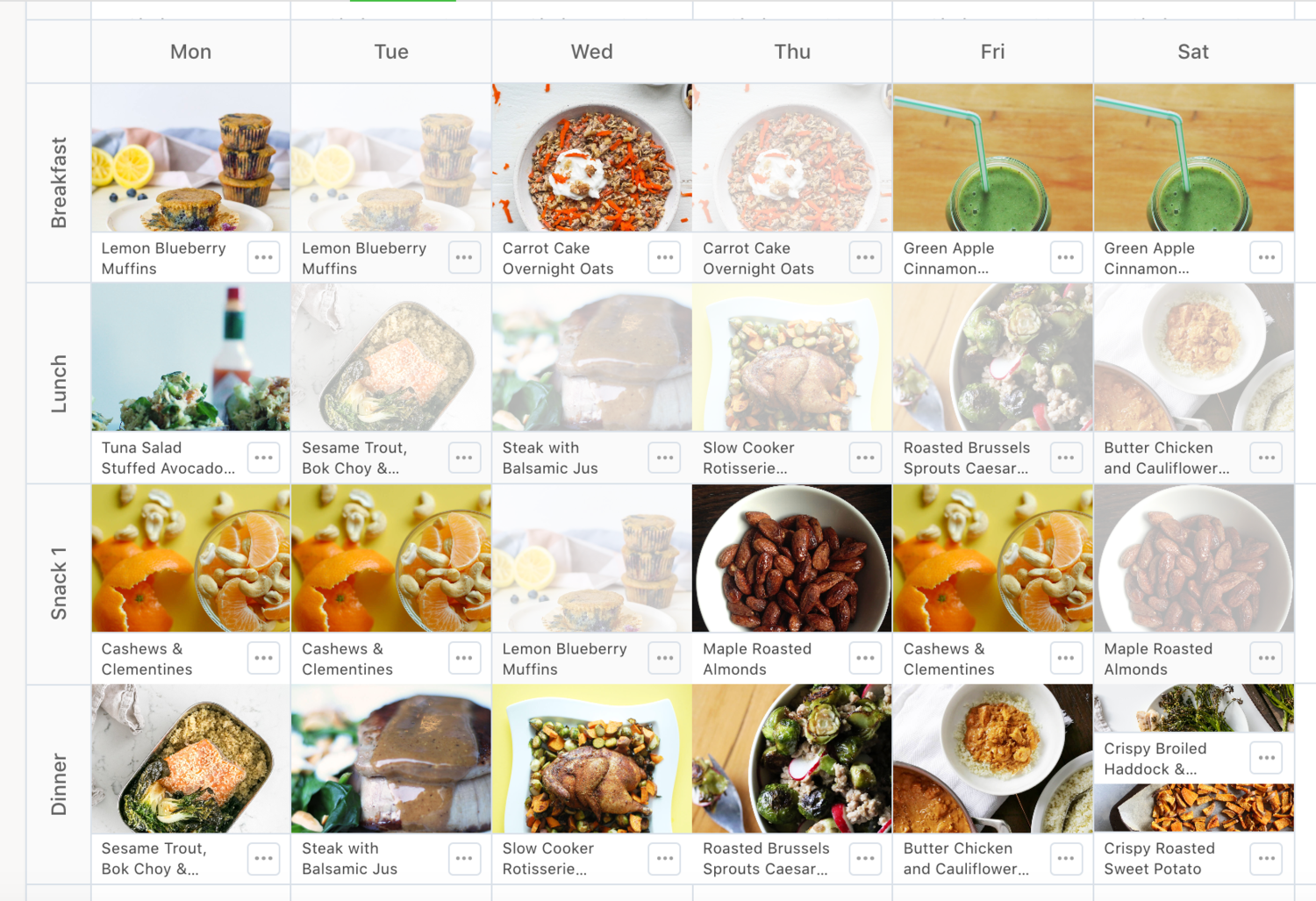Open options for Friday Green Apple Cinnamon breakfast
The height and width of the screenshot is (901, 1316).
click(x=1066, y=258)
